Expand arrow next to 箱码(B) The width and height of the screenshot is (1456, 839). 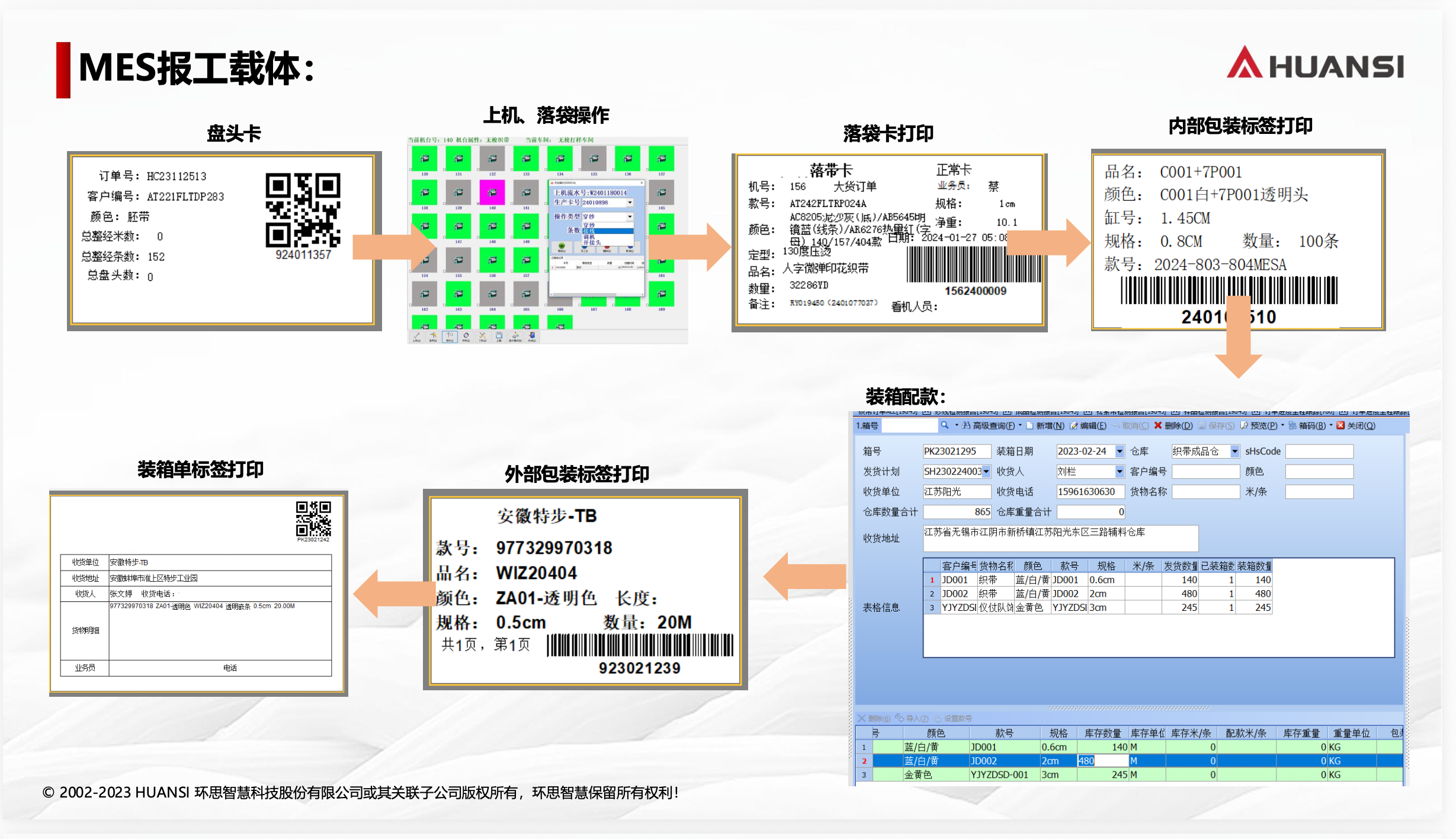(x=1331, y=425)
